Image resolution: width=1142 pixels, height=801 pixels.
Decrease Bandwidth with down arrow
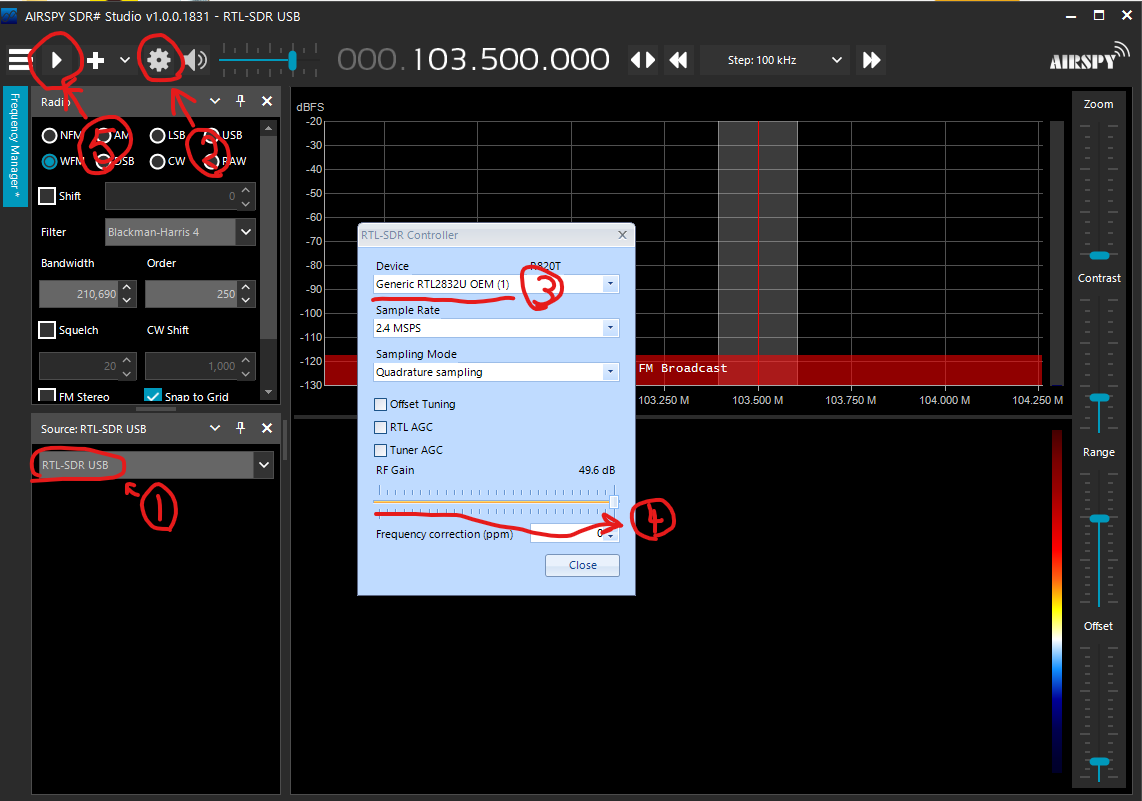pos(127,300)
